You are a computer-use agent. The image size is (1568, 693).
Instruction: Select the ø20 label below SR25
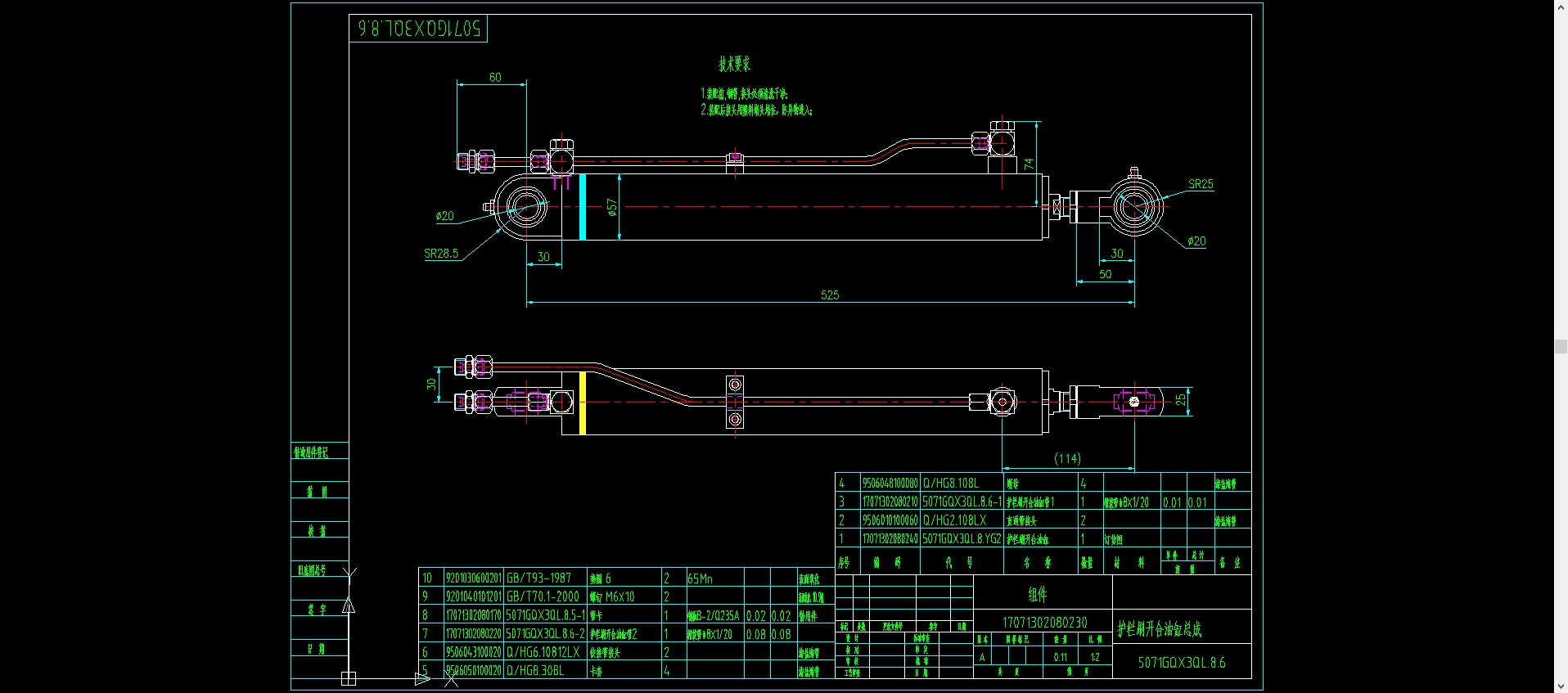(1196, 241)
